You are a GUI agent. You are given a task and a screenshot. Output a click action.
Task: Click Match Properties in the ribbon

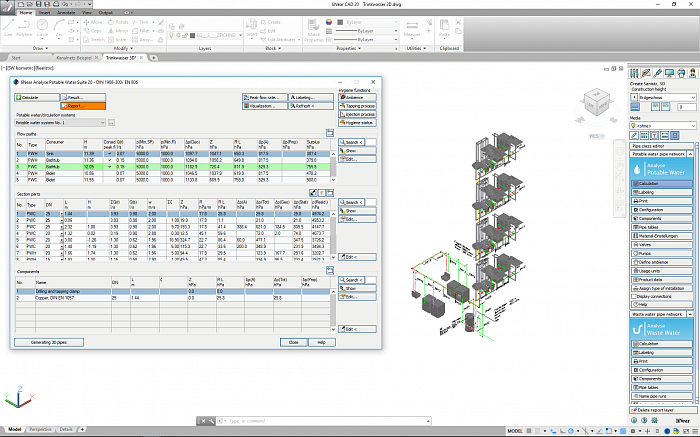point(314,30)
